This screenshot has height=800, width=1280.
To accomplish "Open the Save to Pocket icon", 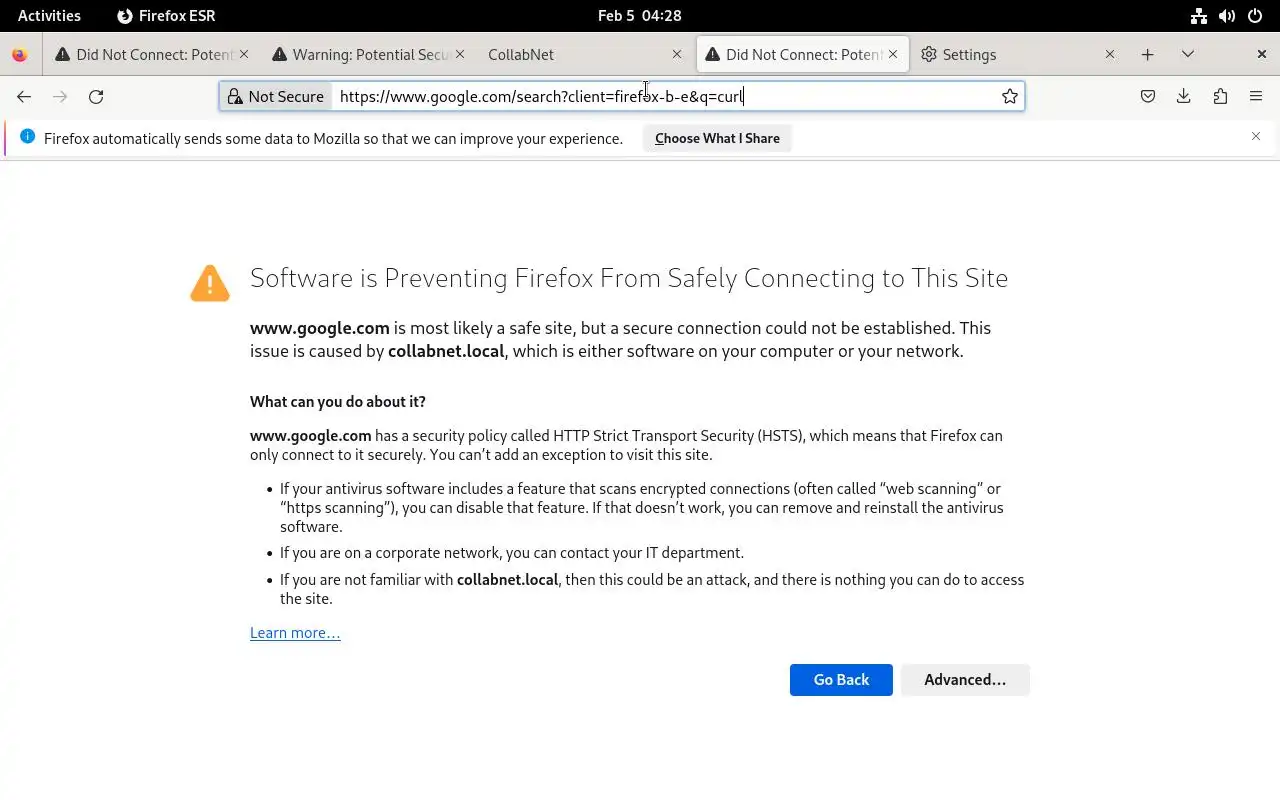I will tap(1148, 97).
